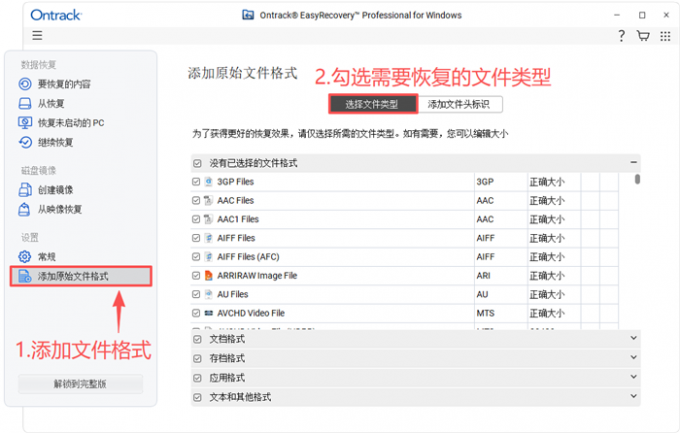Click the 创建镜像 icon
The height and width of the screenshot is (433, 680).
coord(25,190)
